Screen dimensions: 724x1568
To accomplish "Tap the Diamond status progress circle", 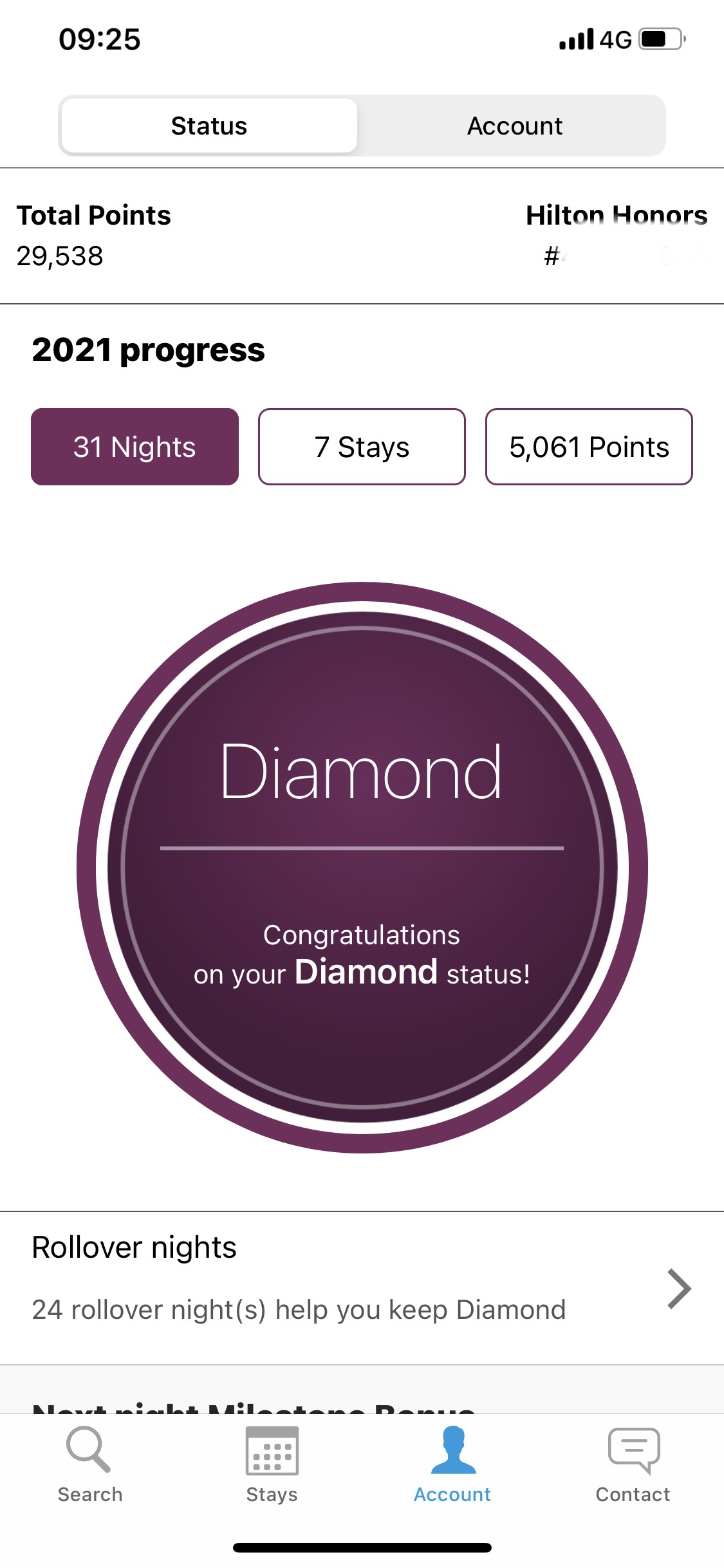I will point(362,868).
